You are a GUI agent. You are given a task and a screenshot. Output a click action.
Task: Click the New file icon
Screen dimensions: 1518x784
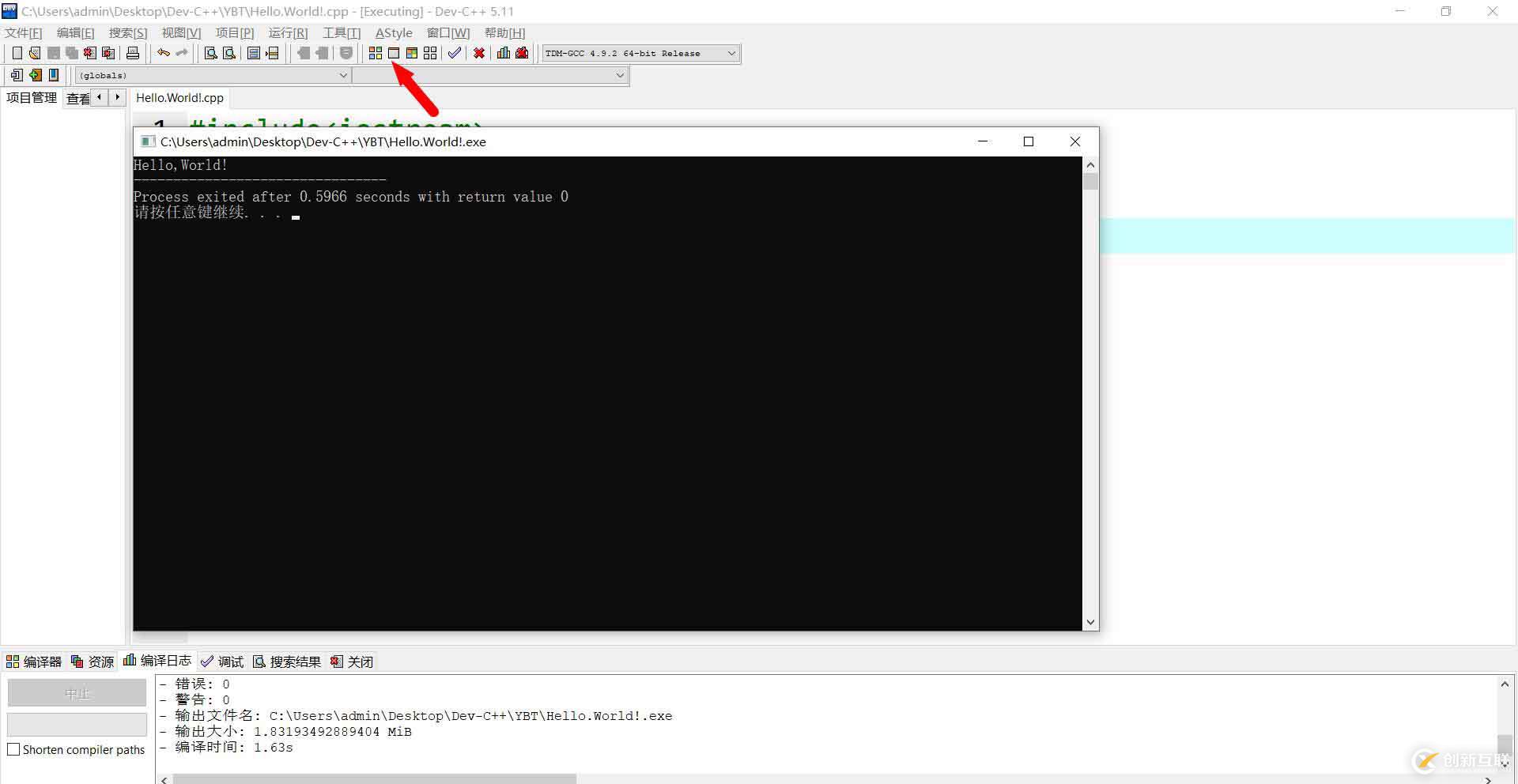pyautogui.click(x=17, y=53)
